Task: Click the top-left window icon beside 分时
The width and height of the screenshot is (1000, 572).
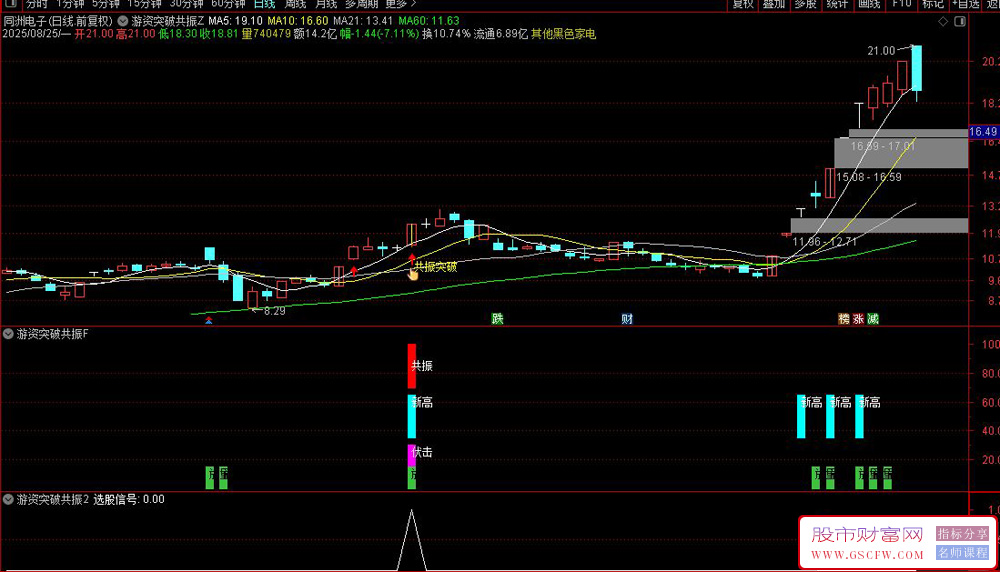Action: 10,4
